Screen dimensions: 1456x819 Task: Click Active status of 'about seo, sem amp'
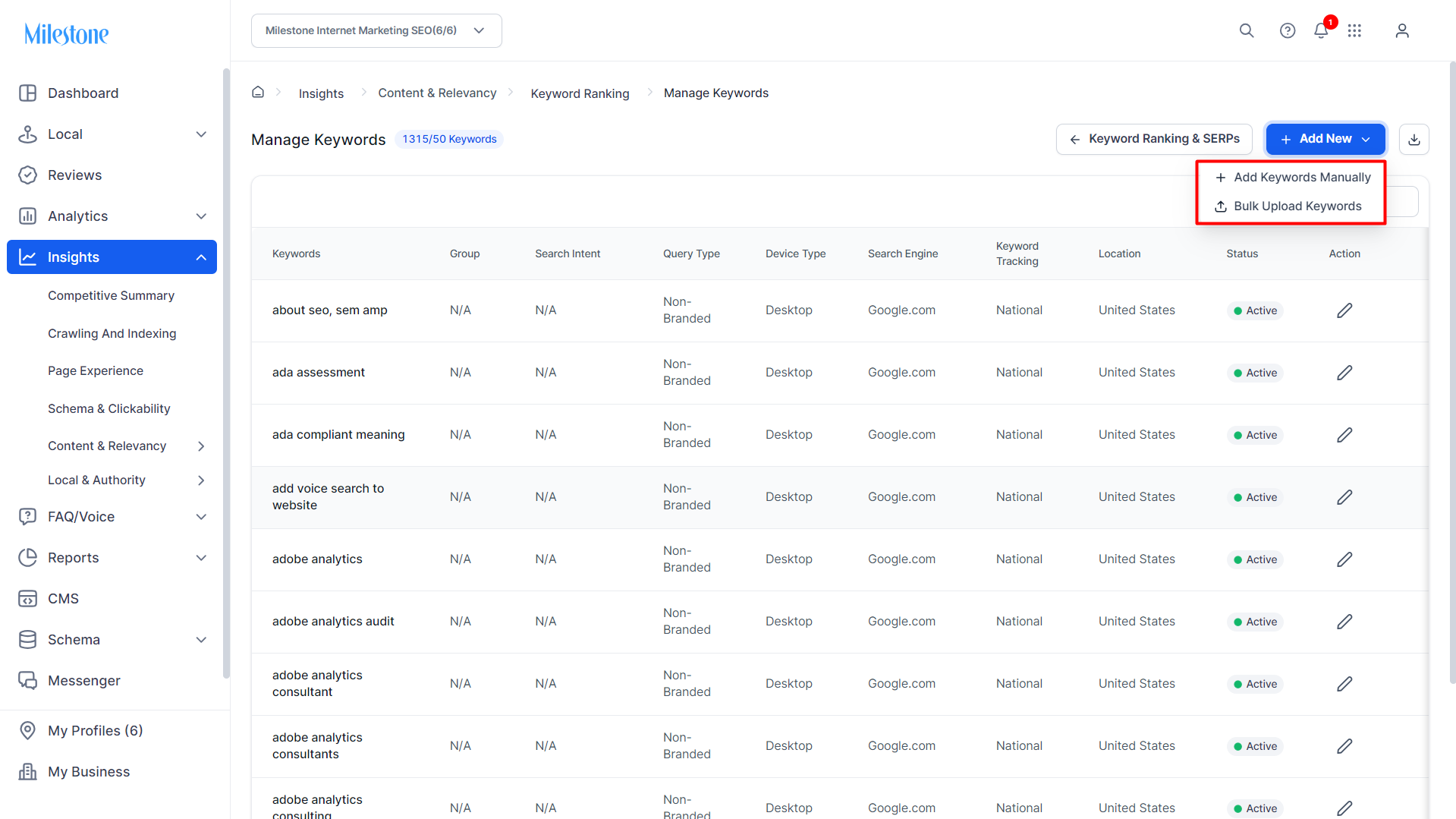coord(1255,310)
